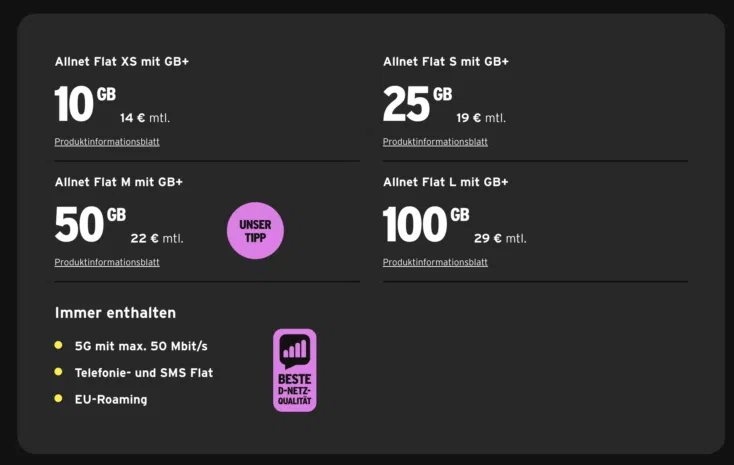Select the Allnet Flat L mit GB+ title
The width and height of the screenshot is (734, 465).
[446, 182]
